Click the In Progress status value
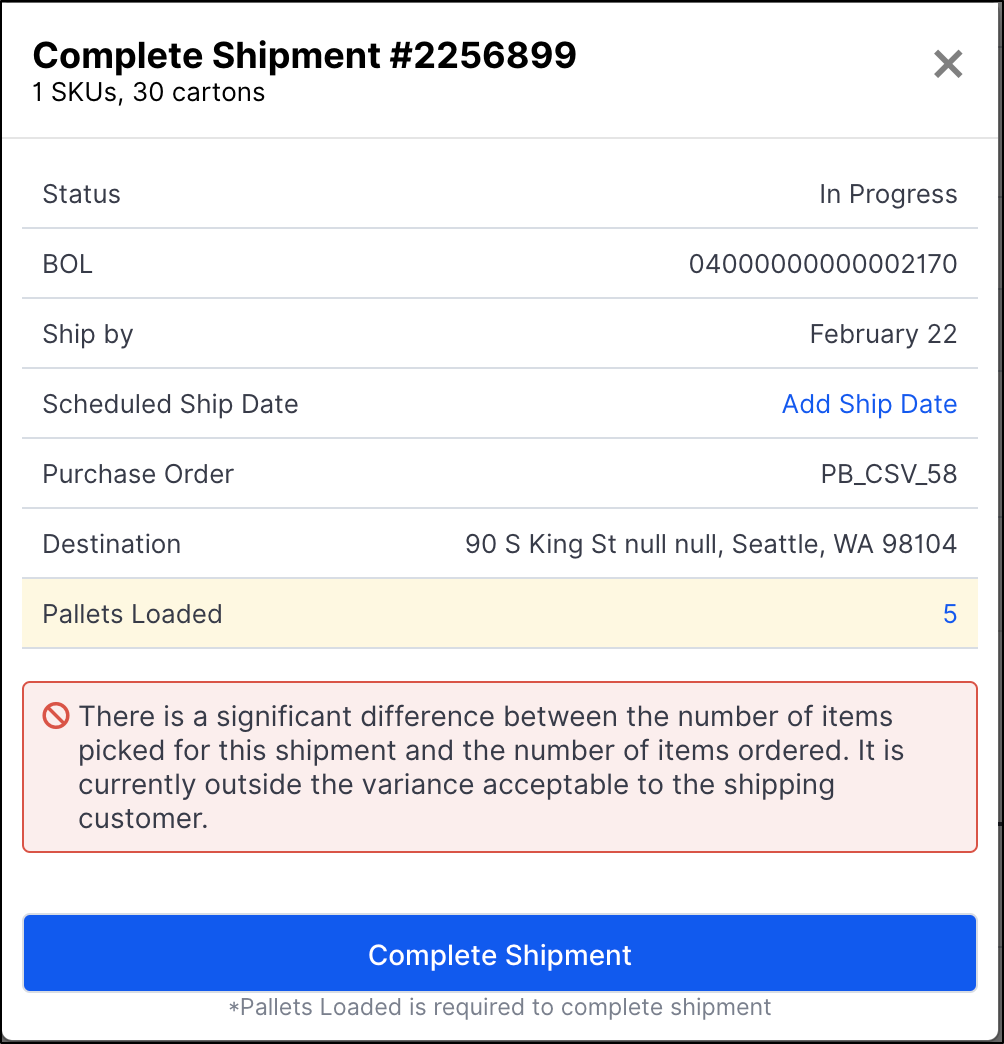Screen dimensions: 1004x1044 point(887,194)
